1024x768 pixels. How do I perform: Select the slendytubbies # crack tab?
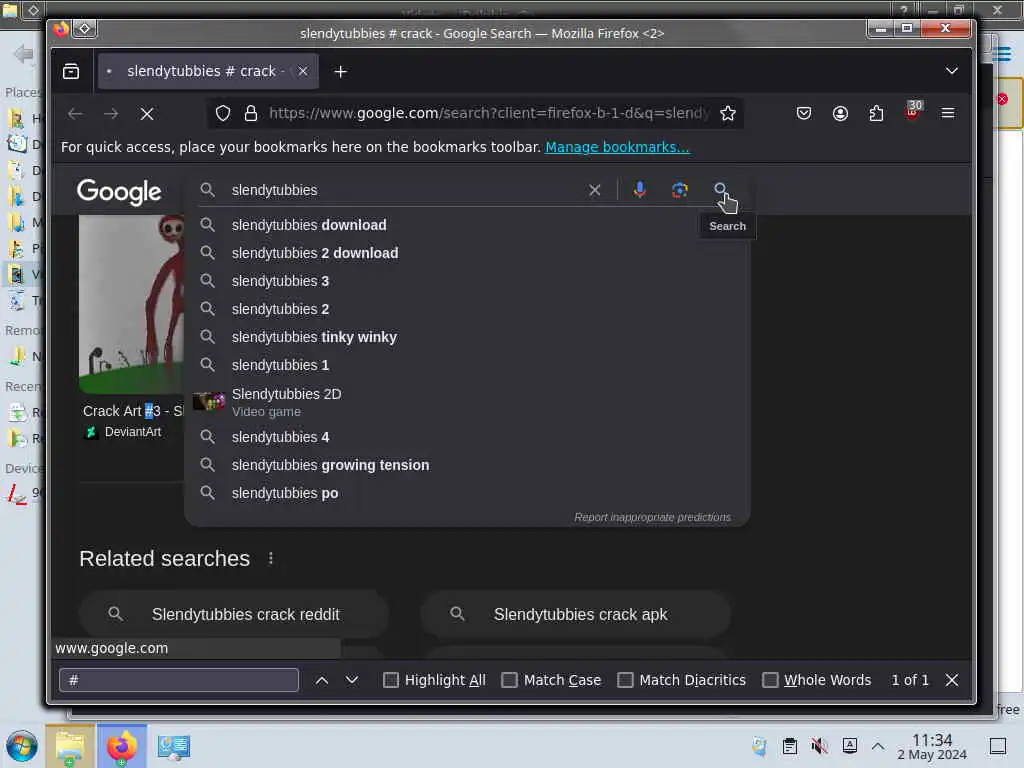point(208,71)
